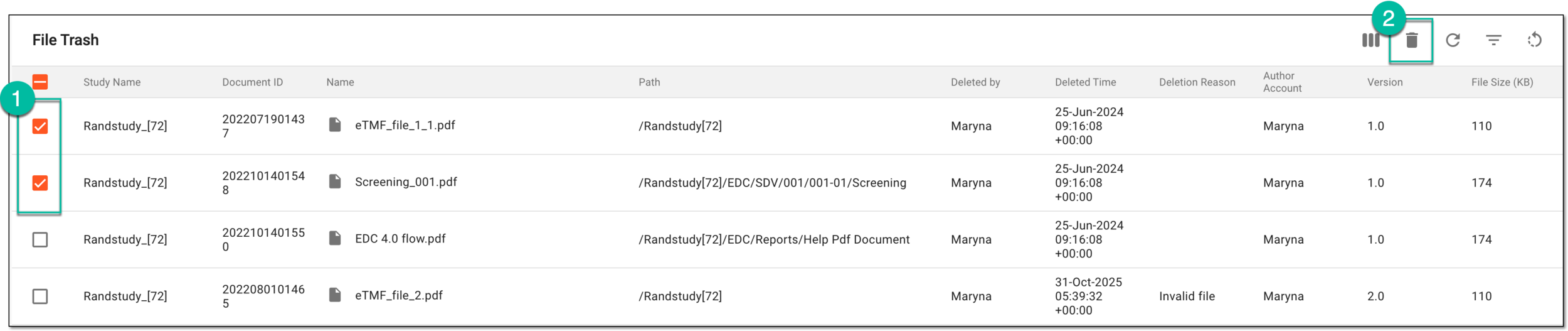1568x331 pixels.
Task: Open the filter list icon
Action: [x=1493, y=40]
